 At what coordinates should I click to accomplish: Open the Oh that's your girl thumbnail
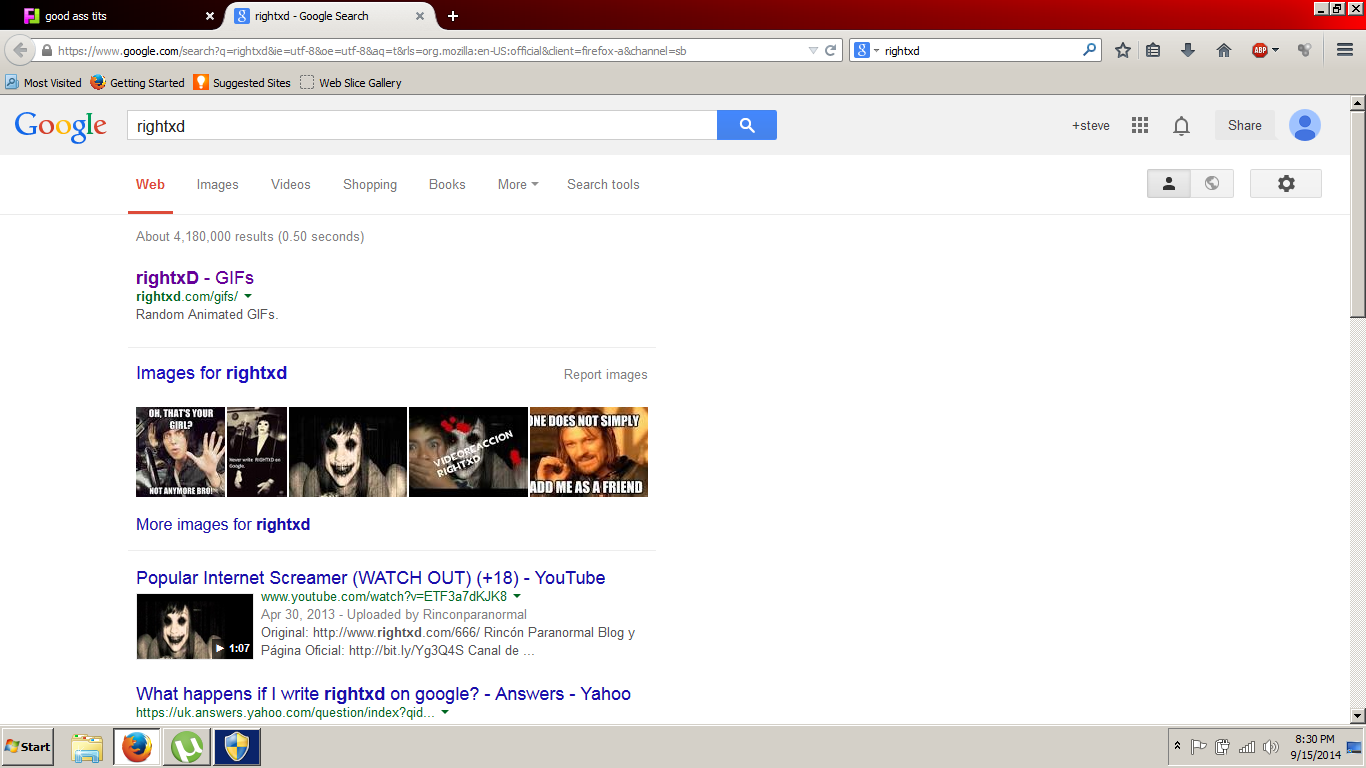pyautogui.click(x=181, y=452)
